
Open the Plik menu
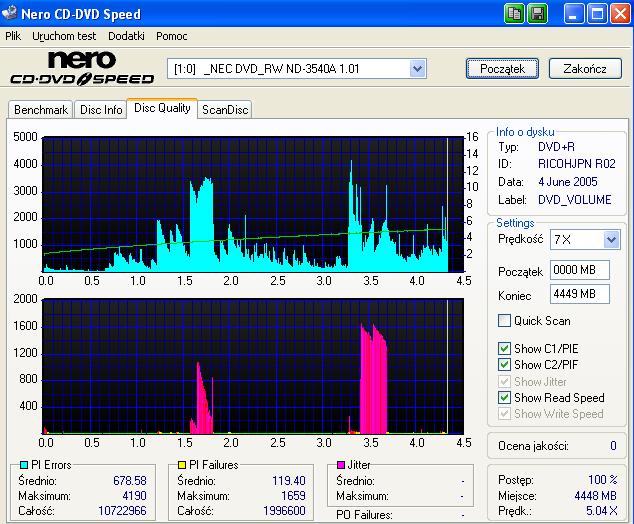click(13, 36)
